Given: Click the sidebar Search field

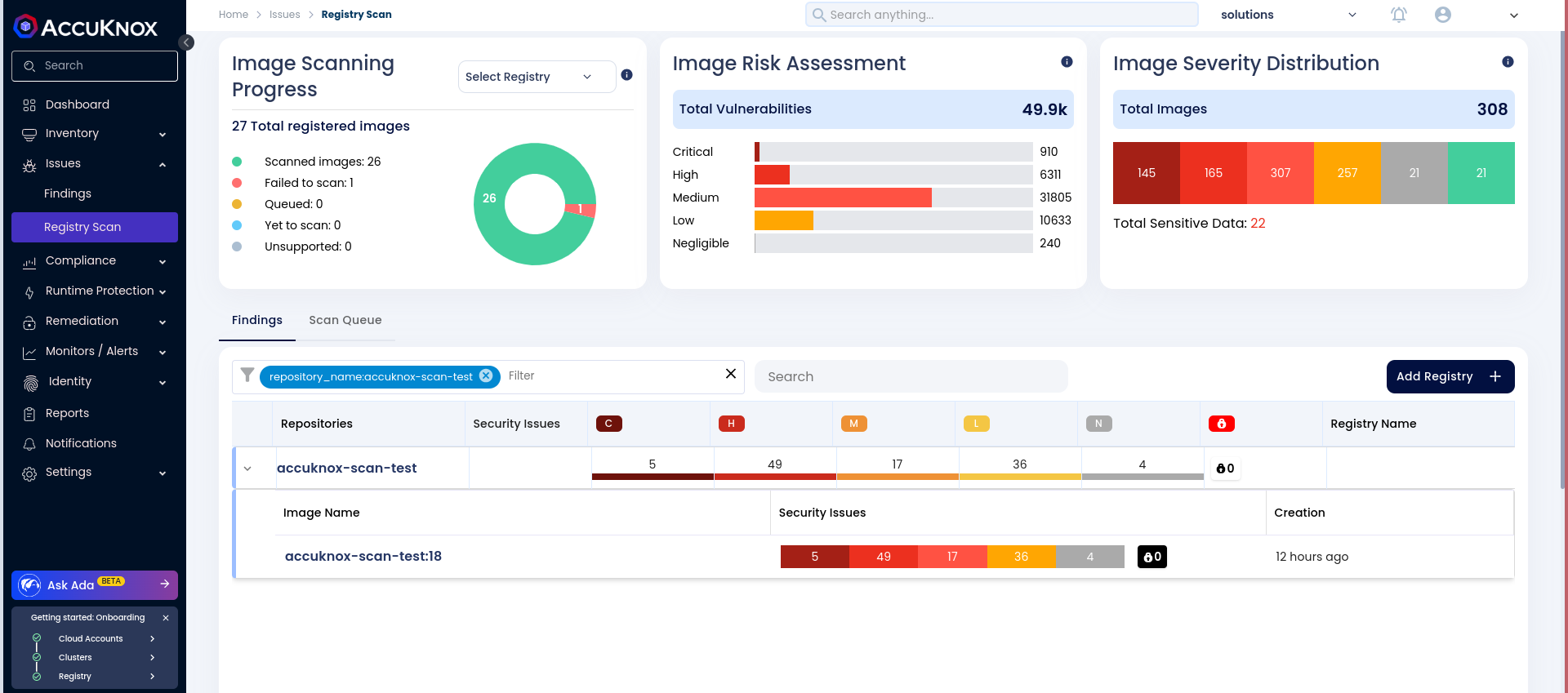Looking at the screenshot, I should tap(95, 66).
